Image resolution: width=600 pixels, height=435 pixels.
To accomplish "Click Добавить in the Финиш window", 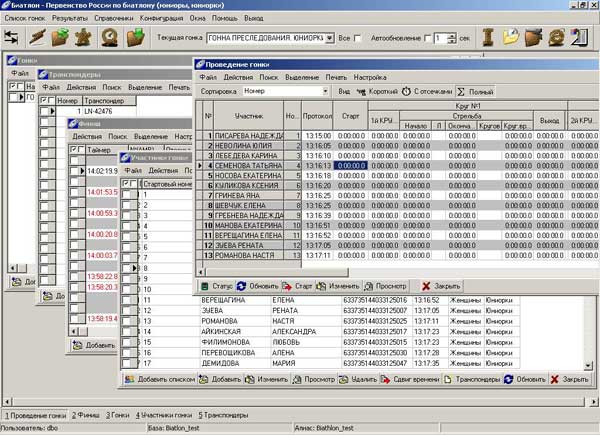I will pos(94,345).
